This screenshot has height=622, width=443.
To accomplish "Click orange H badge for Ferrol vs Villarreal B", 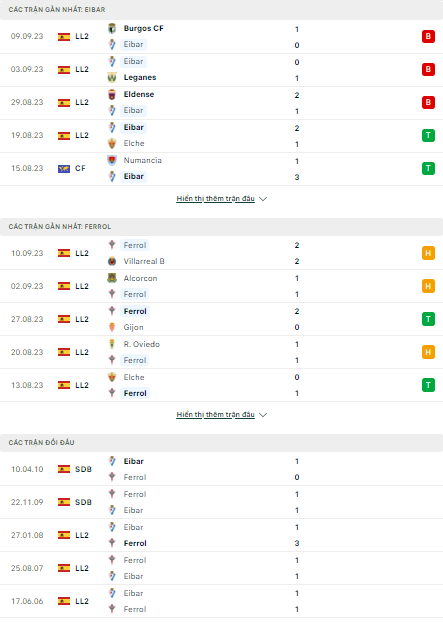I will click(428, 253).
